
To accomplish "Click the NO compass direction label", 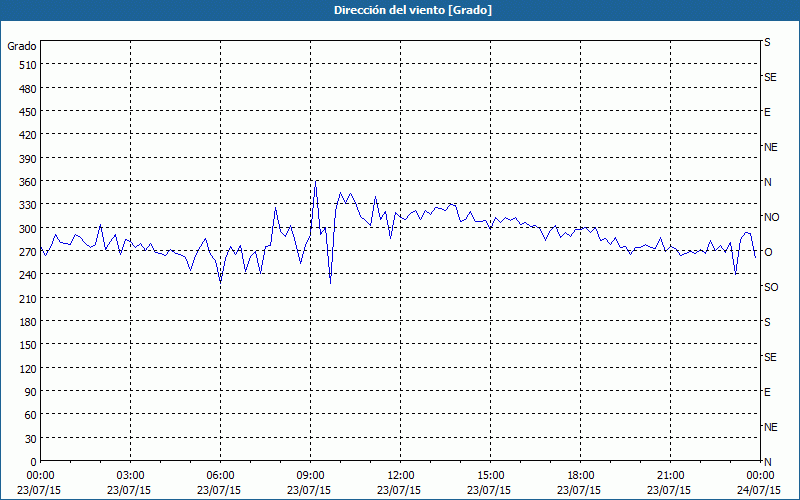I will click(771, 217).
